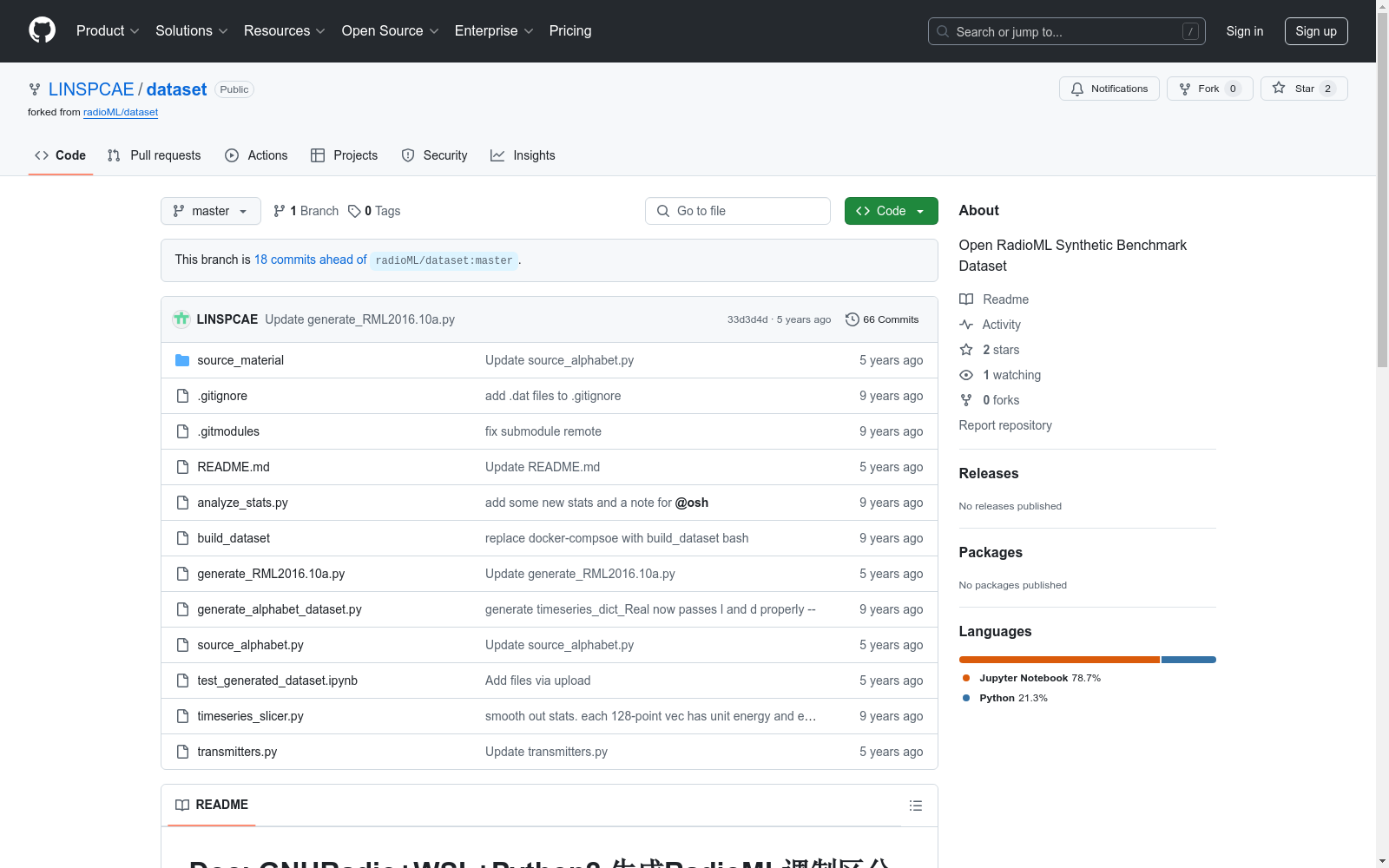Expand the Resources dropdown menu
Screen dimensions: 1389x868
(x=284, y=30)
